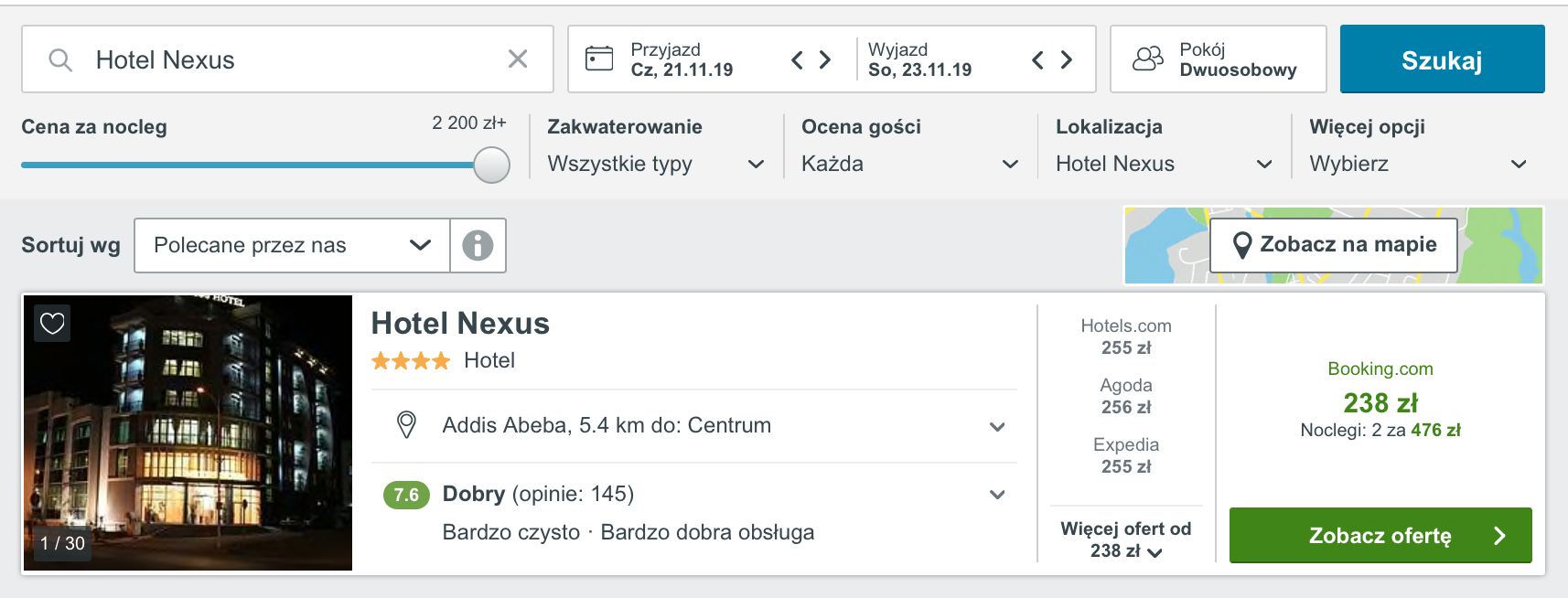1568x598 pixels.
Task: Adjust the price per night slider handle
Action: (491, 165)
